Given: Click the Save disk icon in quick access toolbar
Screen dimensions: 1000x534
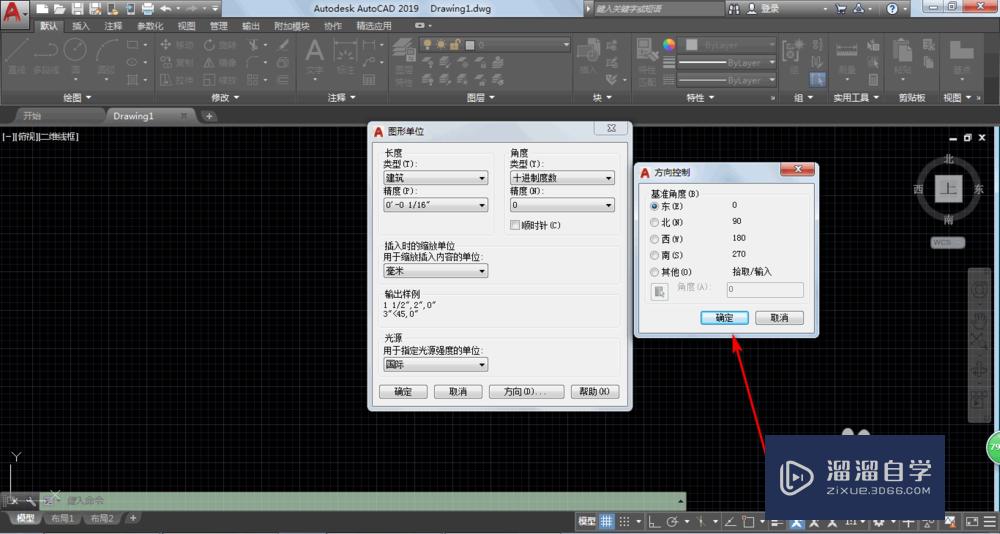Looking at the screenshot, I should [77, 9].
